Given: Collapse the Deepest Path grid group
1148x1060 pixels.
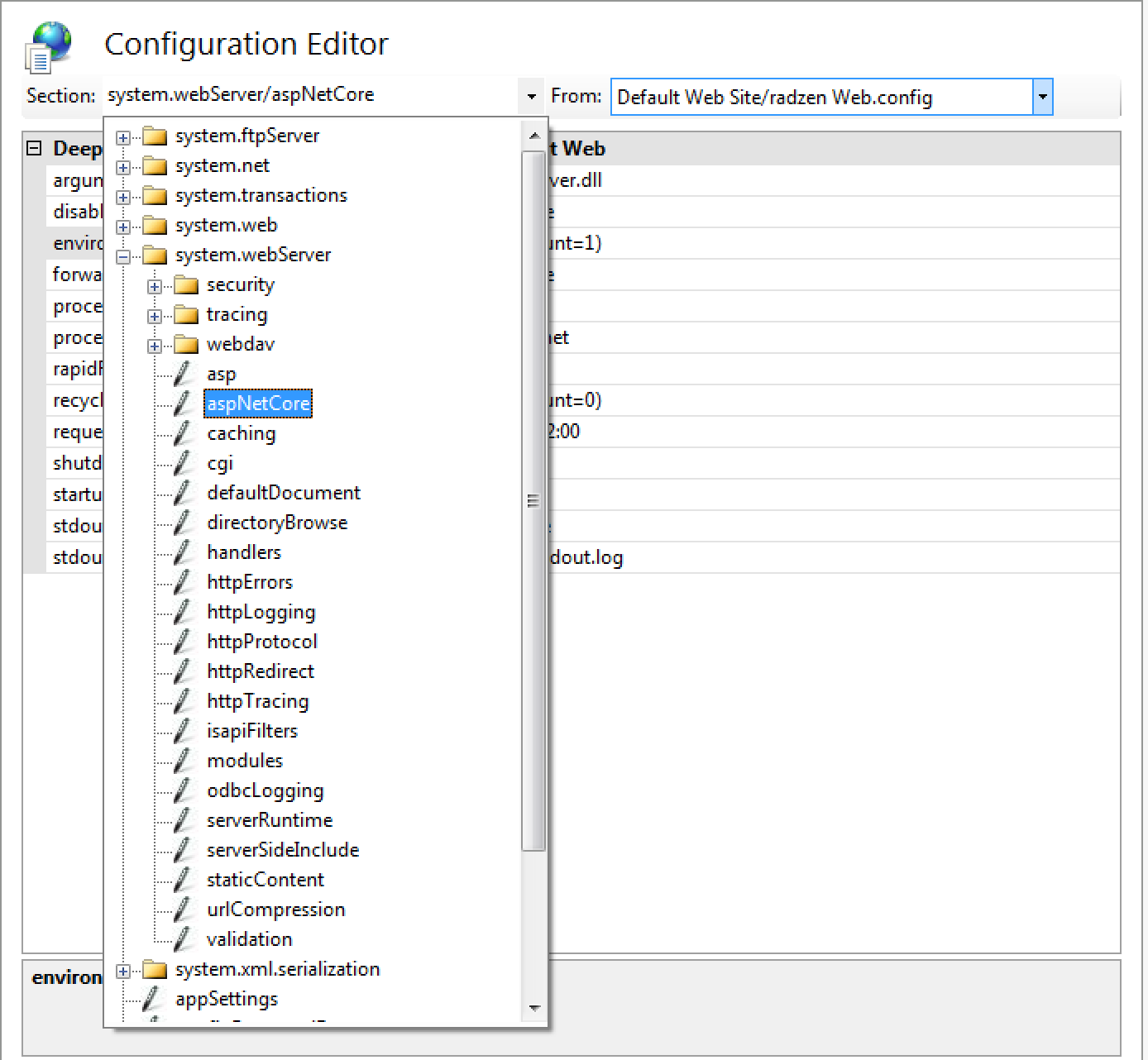Looking at the screenshot, I should click(x=34, y=149).
